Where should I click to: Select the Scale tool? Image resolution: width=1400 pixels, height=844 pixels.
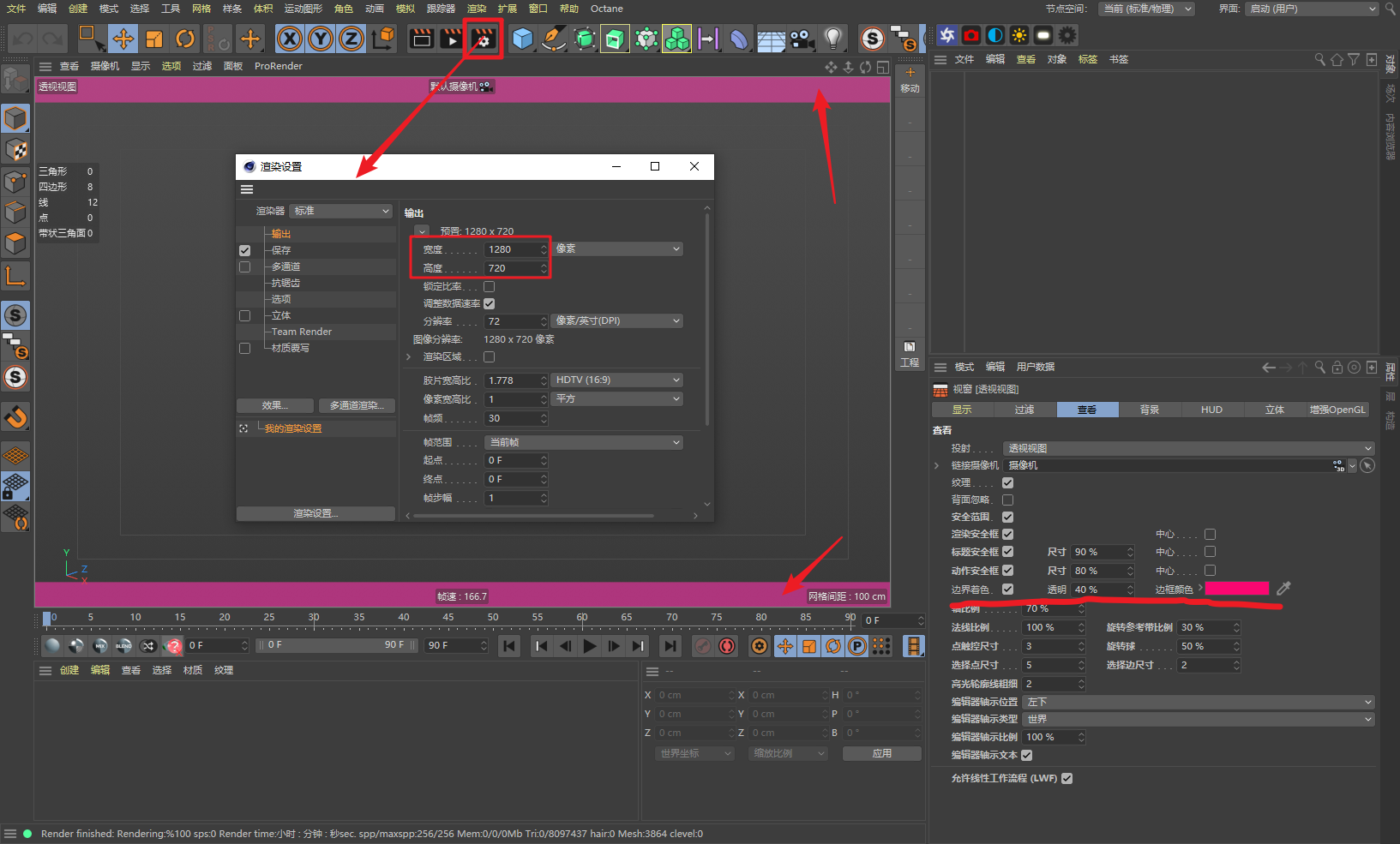[x=154, y=39]
